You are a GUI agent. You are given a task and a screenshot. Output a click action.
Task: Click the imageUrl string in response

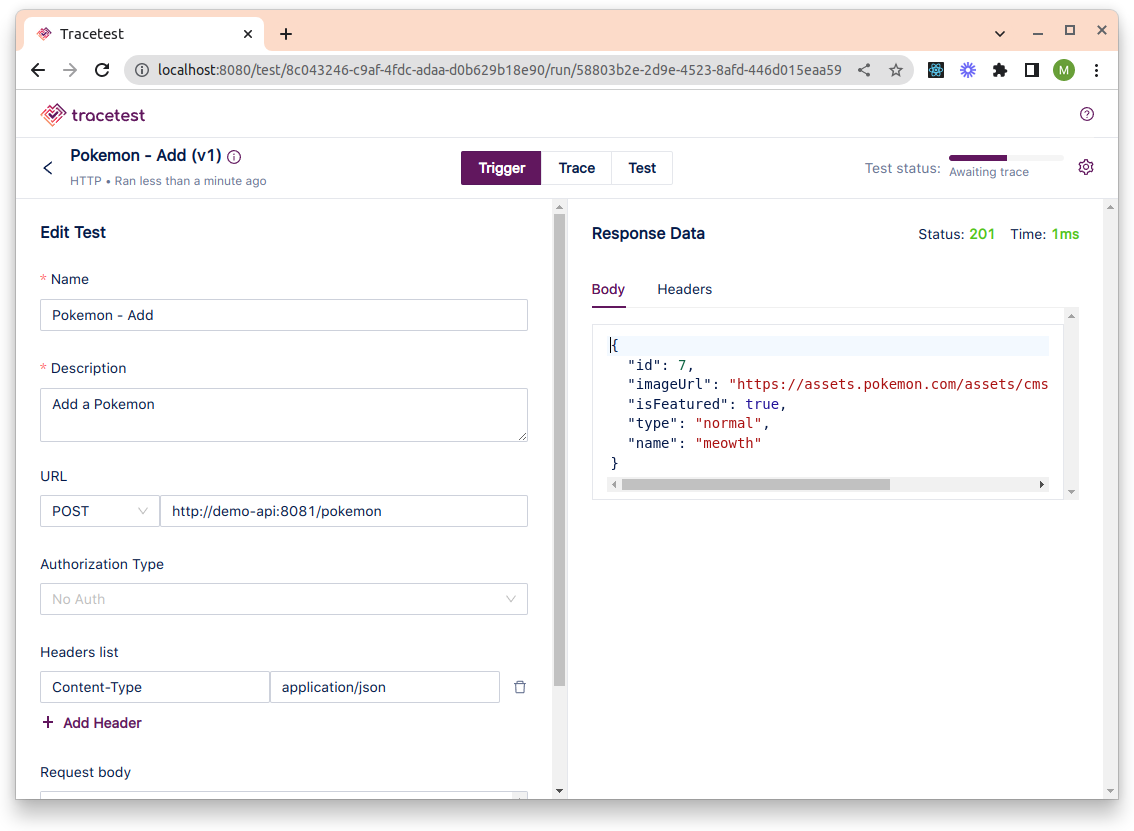click(x=889, y=384)
